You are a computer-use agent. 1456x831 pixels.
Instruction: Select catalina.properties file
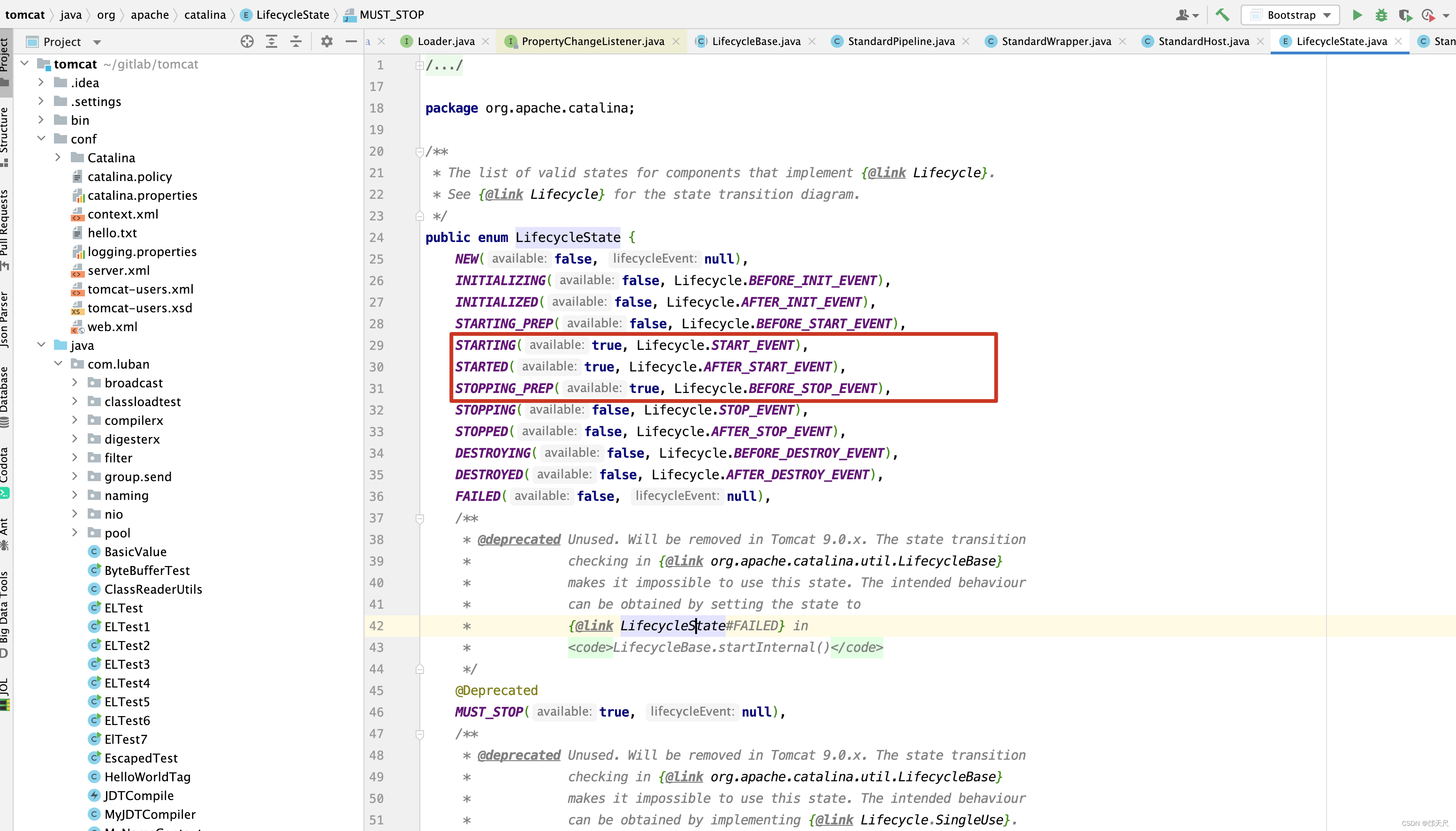click(142, 195)
